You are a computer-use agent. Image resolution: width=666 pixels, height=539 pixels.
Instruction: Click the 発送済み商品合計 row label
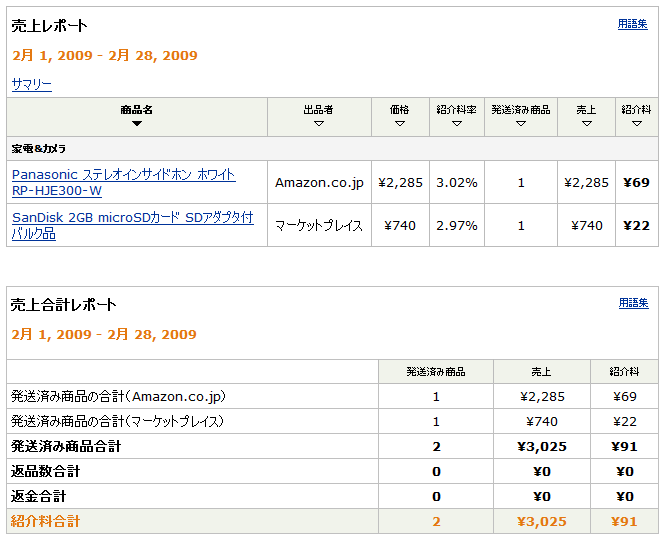[66, 446]
